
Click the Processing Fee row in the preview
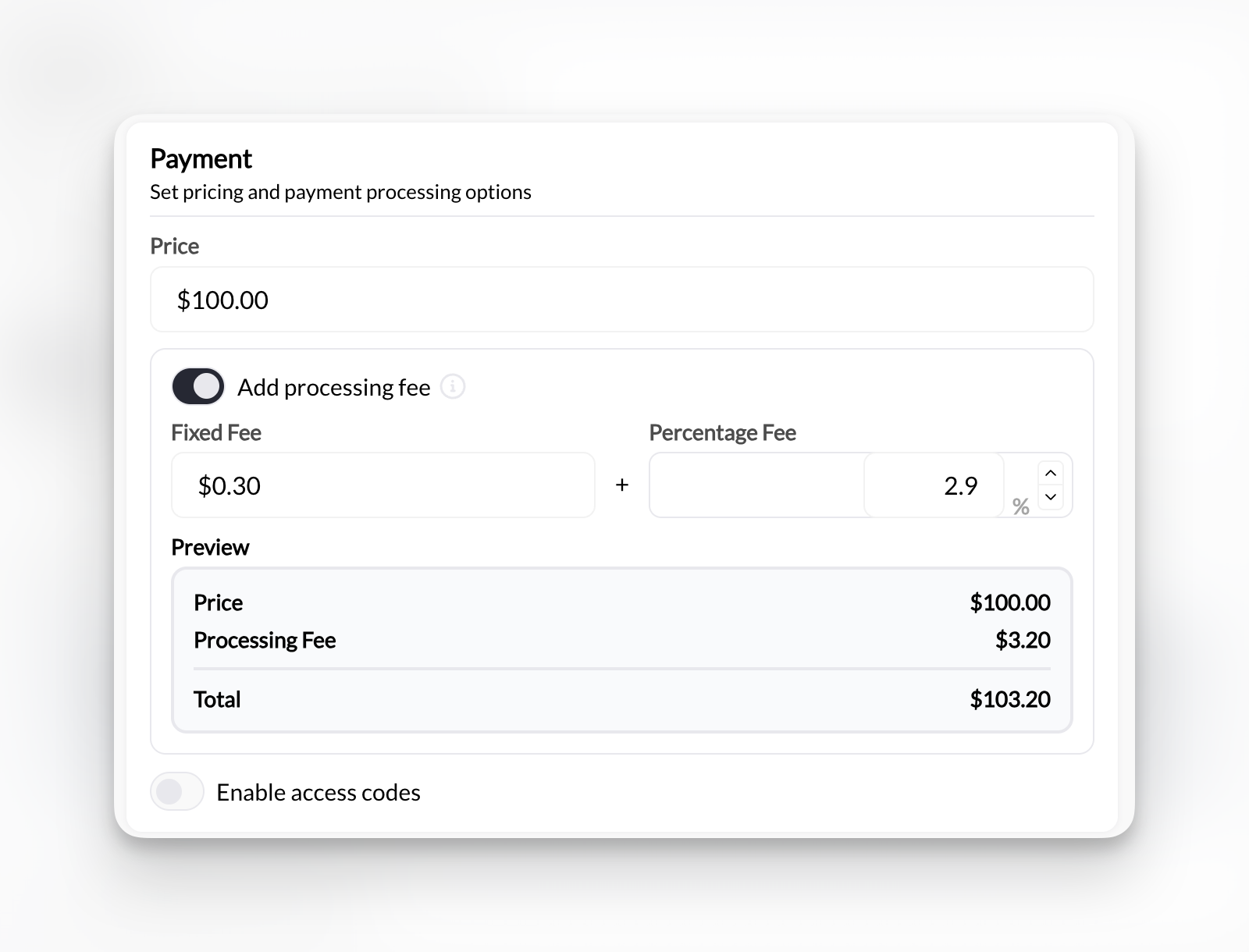point(622,640)
